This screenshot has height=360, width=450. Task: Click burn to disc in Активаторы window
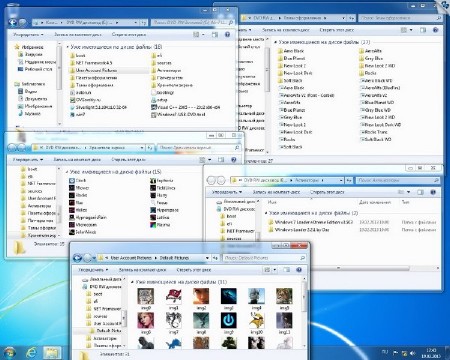point(276,192)
